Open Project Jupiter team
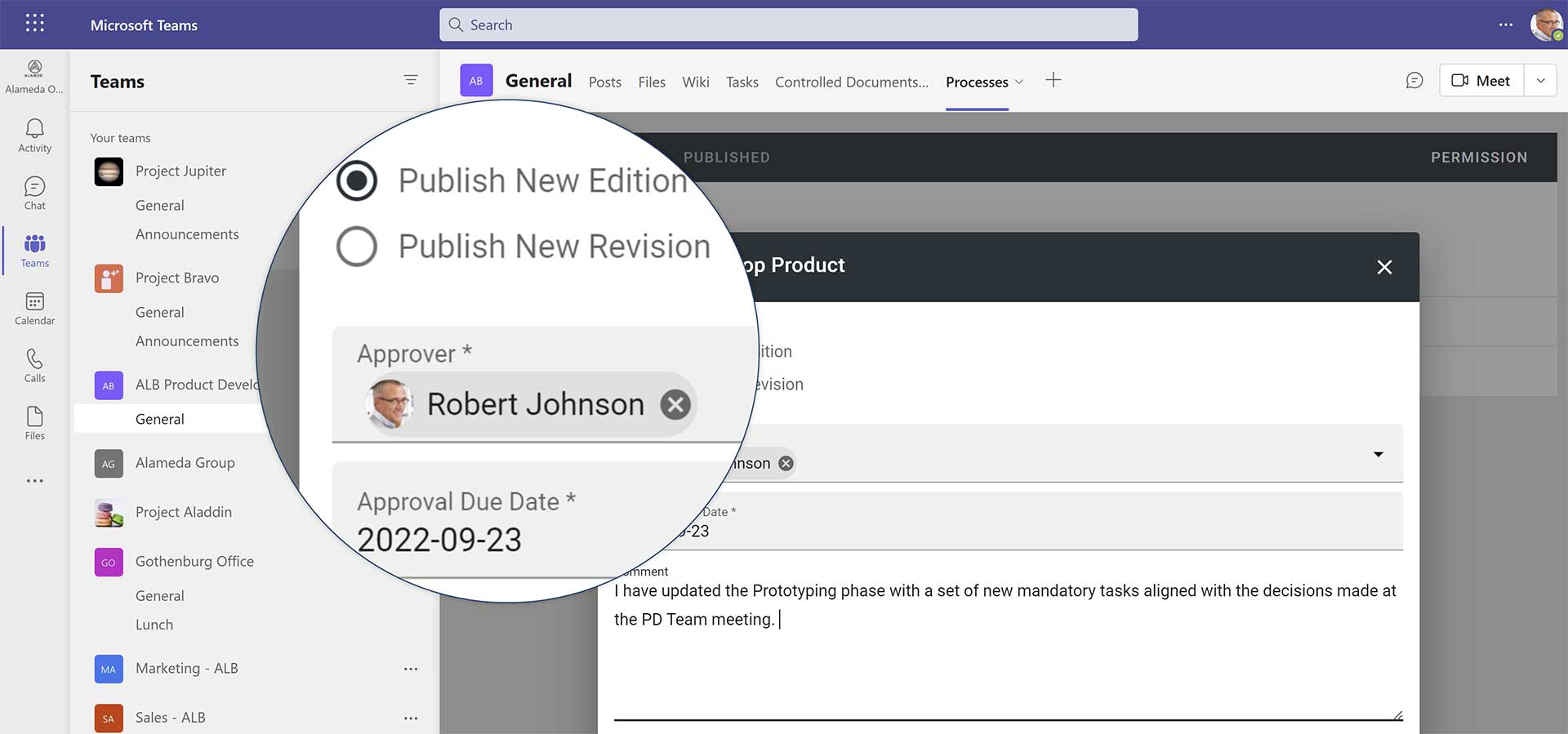 (x=180, y=171)
